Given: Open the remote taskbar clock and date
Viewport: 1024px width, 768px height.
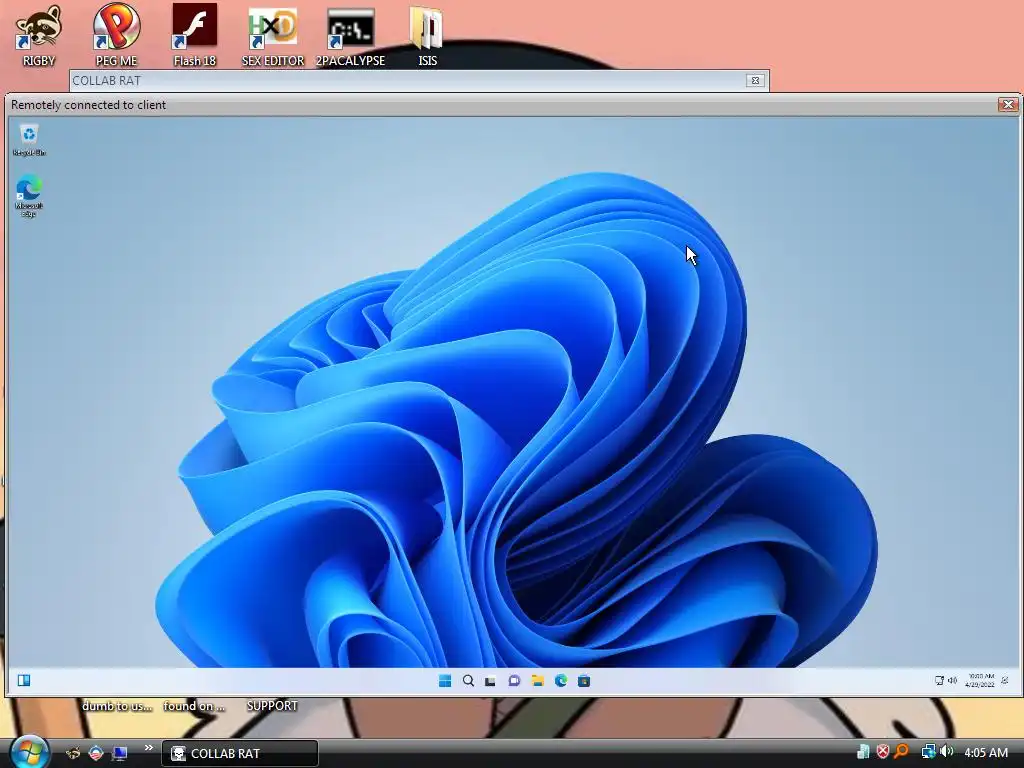Looking at the screenshot, I should pos(980,680).
